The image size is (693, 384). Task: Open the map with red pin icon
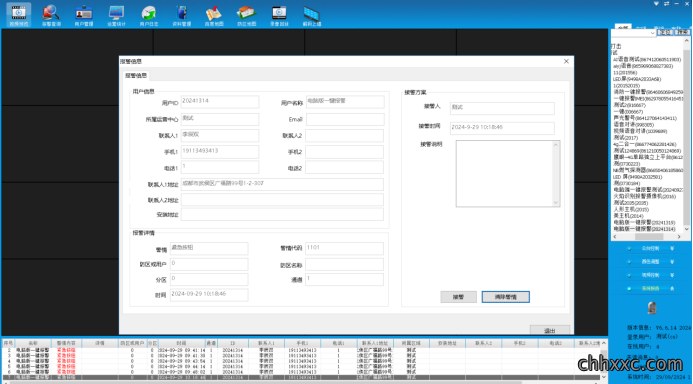coord(214,15)
